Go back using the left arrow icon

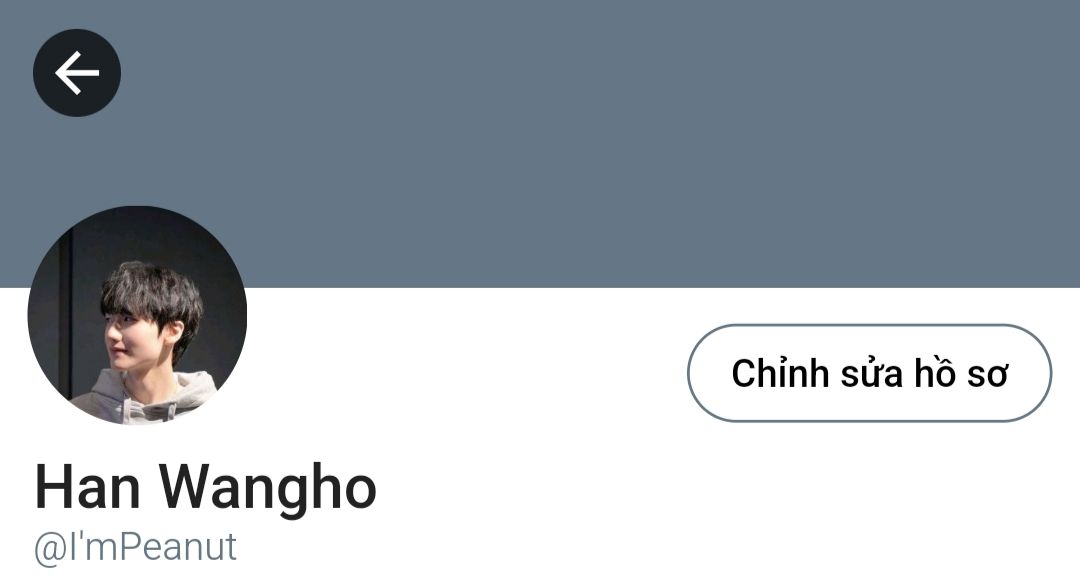(77, 72)
